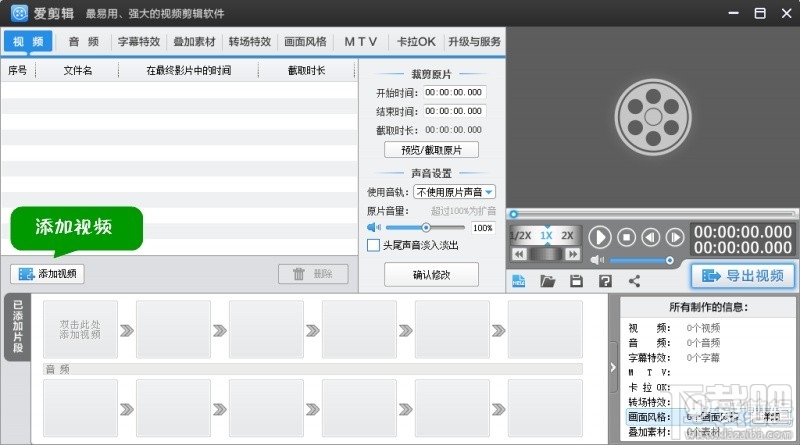Open the 升级与服务 tab
Viewport: 800px width, 445px height.
474,42
